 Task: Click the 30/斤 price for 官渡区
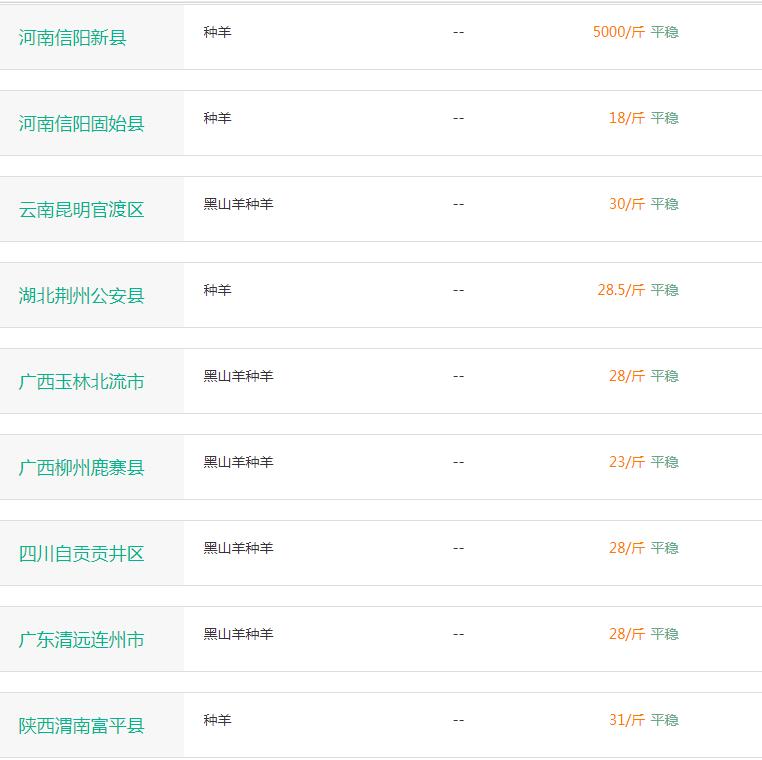tap(627, 204)
